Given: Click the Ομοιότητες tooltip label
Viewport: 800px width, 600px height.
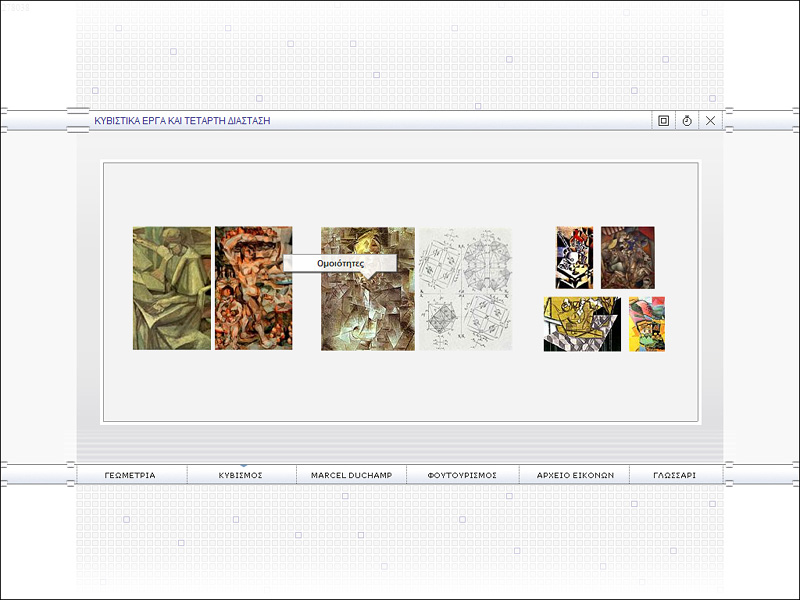Looking at the screenshot, I should [x=340, y=264].
